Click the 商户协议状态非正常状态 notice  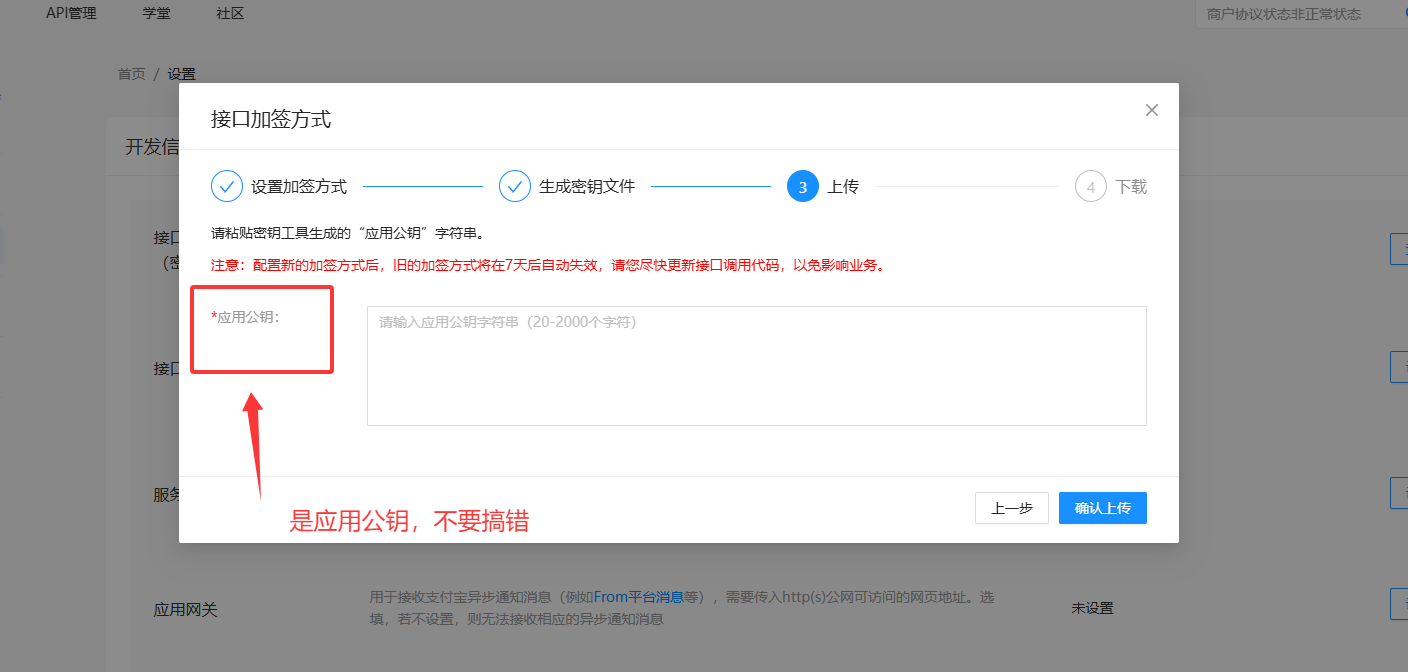[1285, 13]
